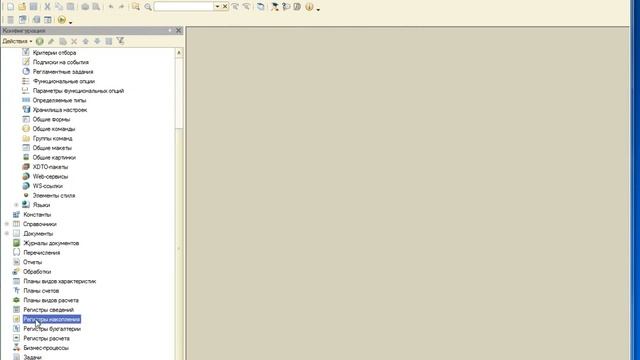640x360 pixels.
Task: Click the New document toolbar icon
Action: [x=10, y=7]
